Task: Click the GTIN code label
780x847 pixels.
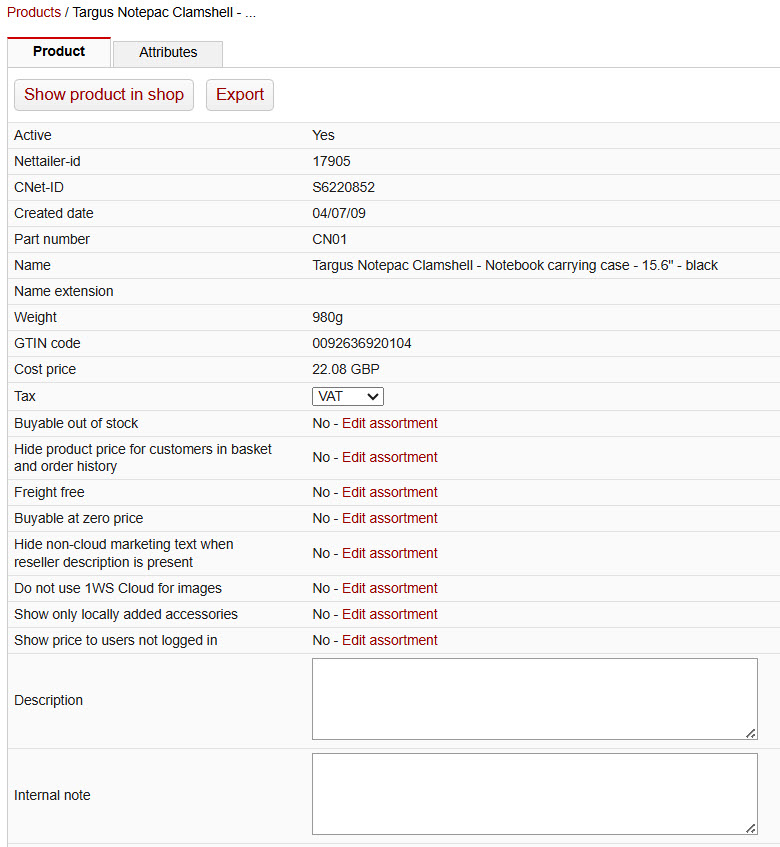Action: (x=47, y=343)
